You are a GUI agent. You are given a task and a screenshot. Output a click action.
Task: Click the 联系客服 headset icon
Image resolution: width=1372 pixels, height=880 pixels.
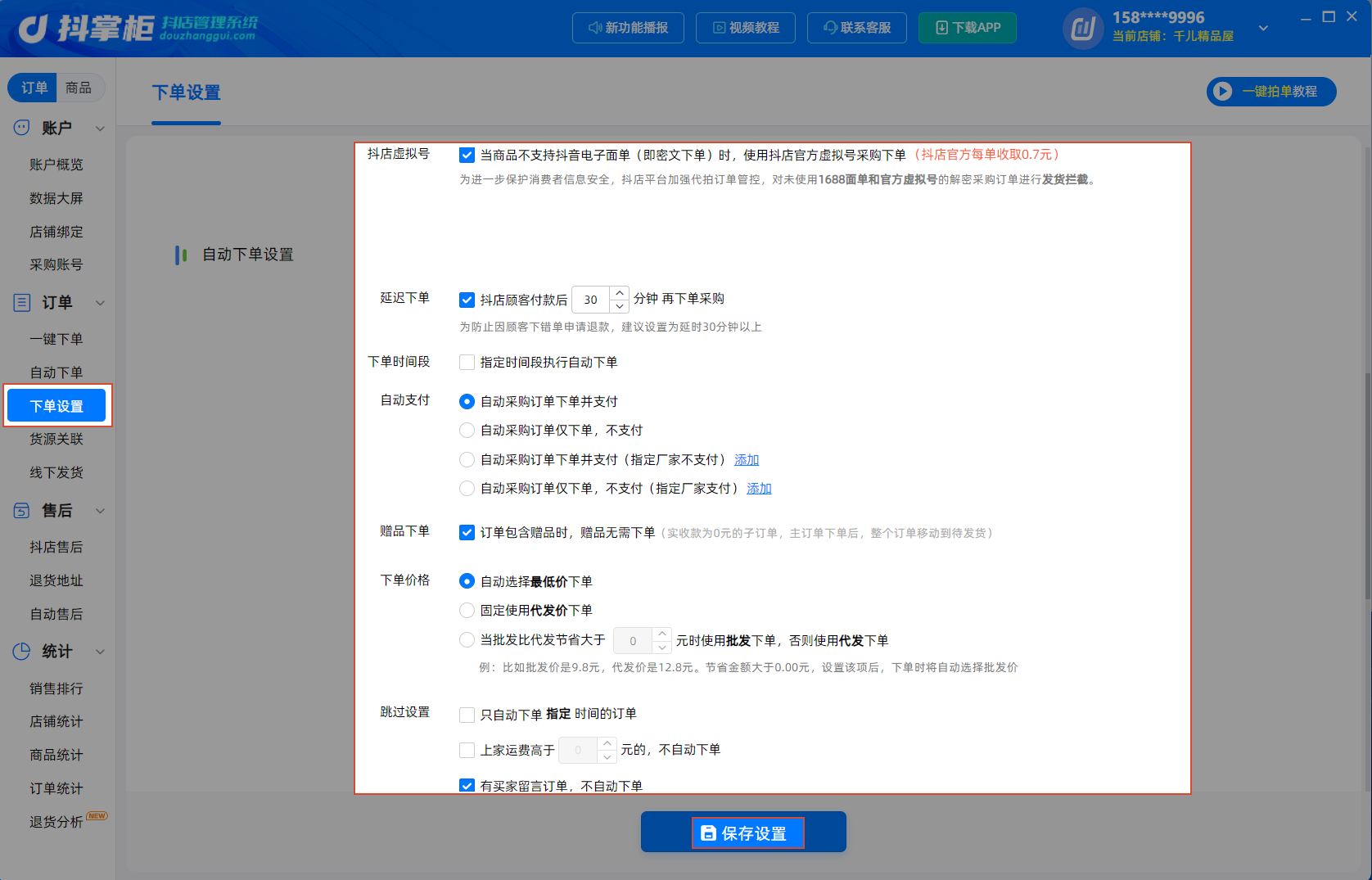coord(831,28)
